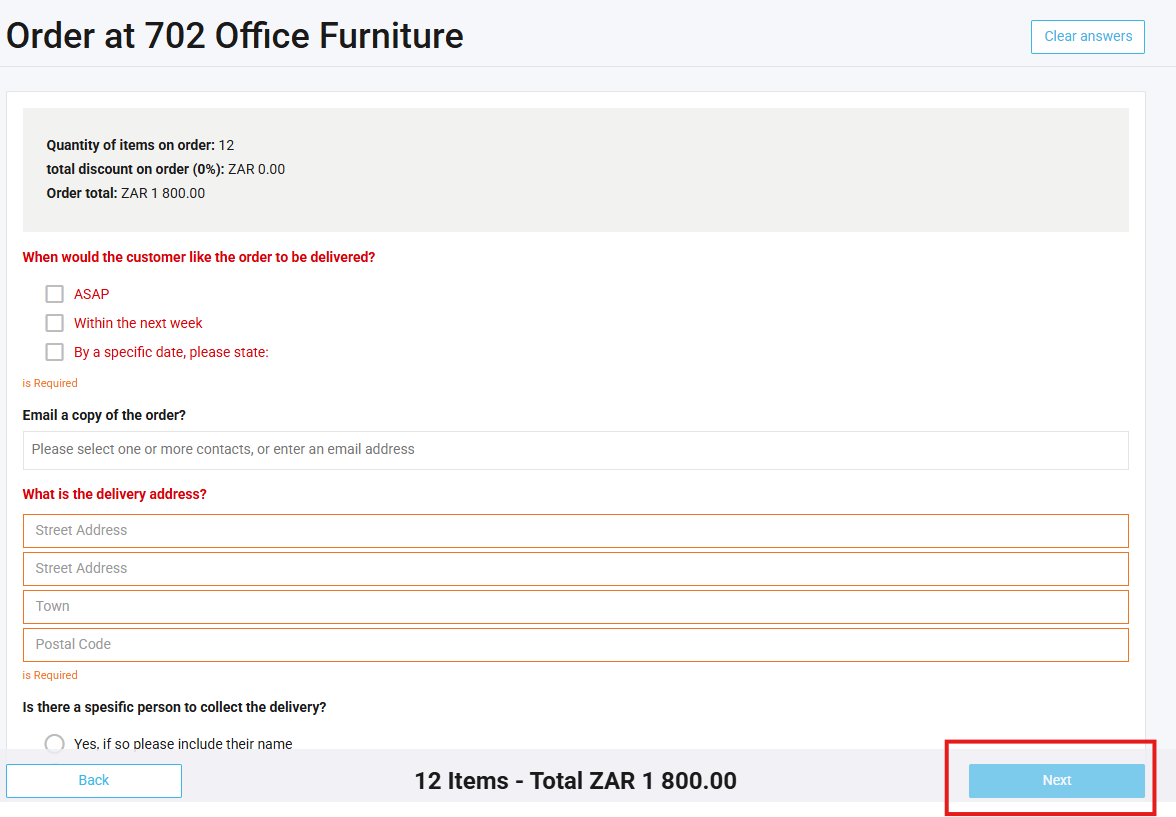Image resolution: width=1176 pixels, height=817 pixels.
Task: Click the first Street Address field
Action: pos(575,531)
